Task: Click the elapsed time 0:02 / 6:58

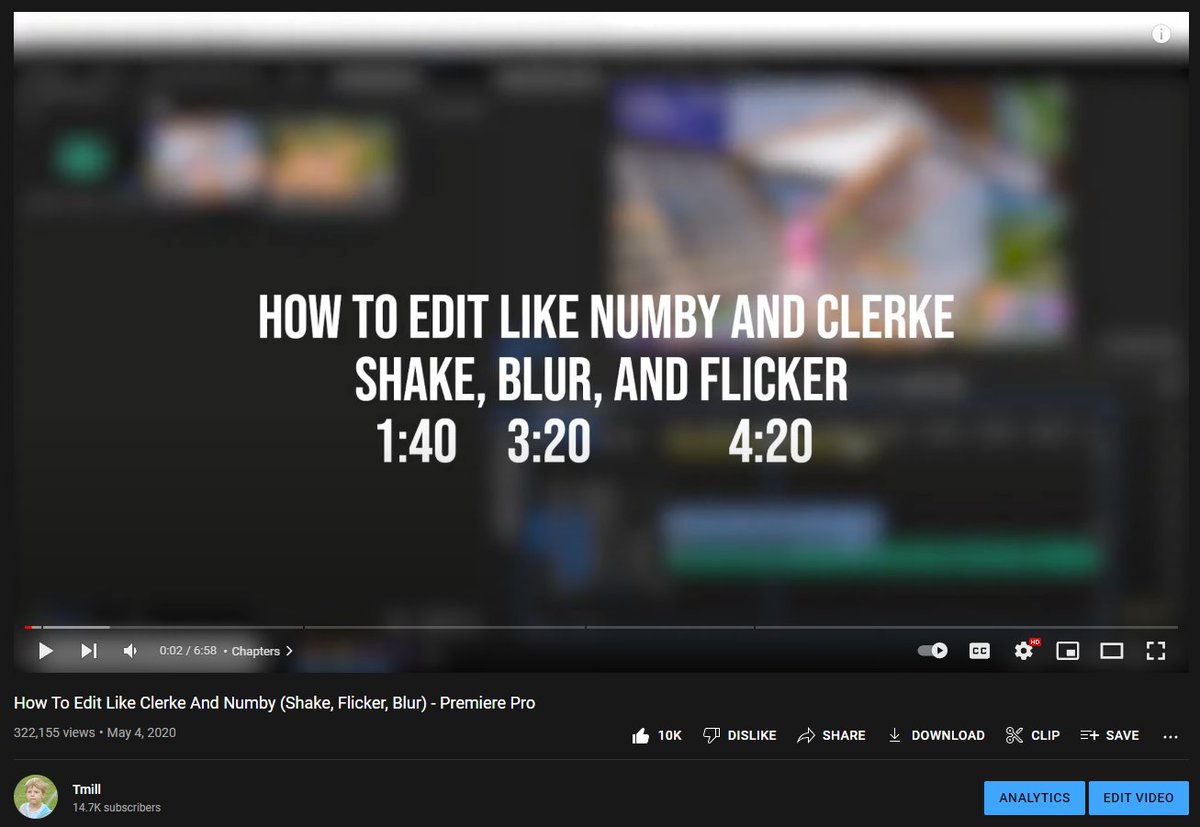Action: (188, 651)
